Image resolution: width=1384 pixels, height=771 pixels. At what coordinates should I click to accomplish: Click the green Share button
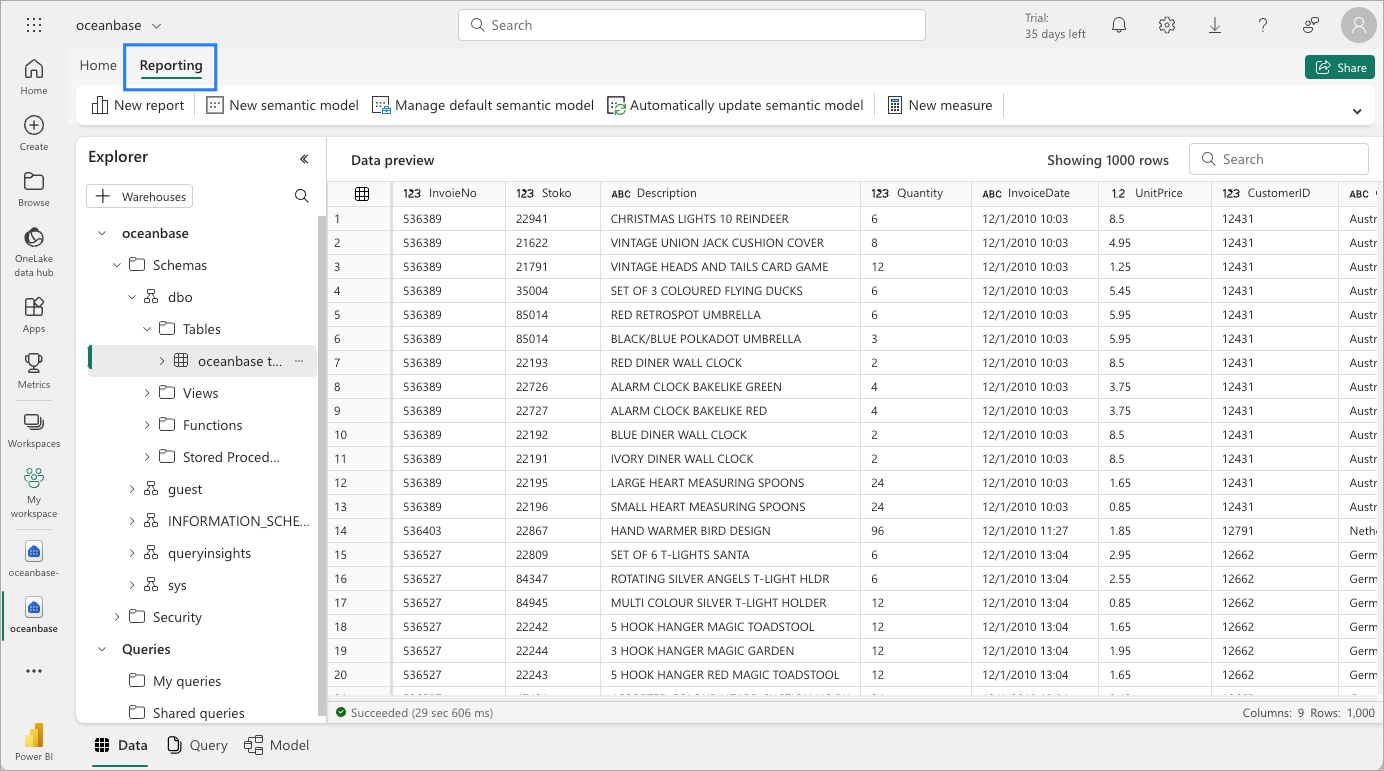(1339, 67)
